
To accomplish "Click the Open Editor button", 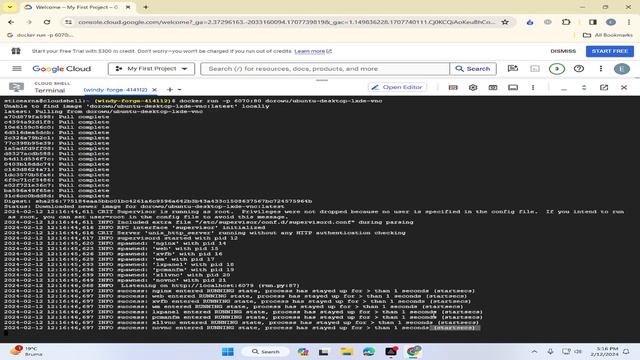I will [x=397, y=87].
